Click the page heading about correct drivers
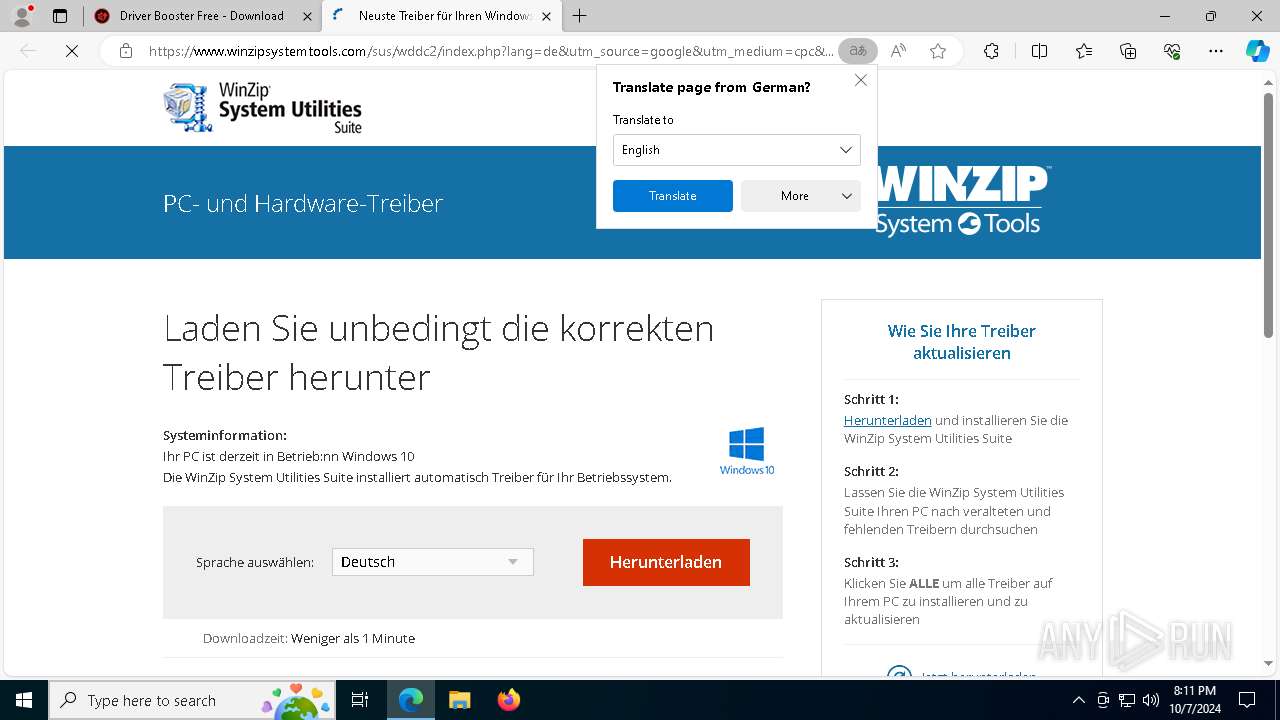1280x720 pixels. coord(439,352)
